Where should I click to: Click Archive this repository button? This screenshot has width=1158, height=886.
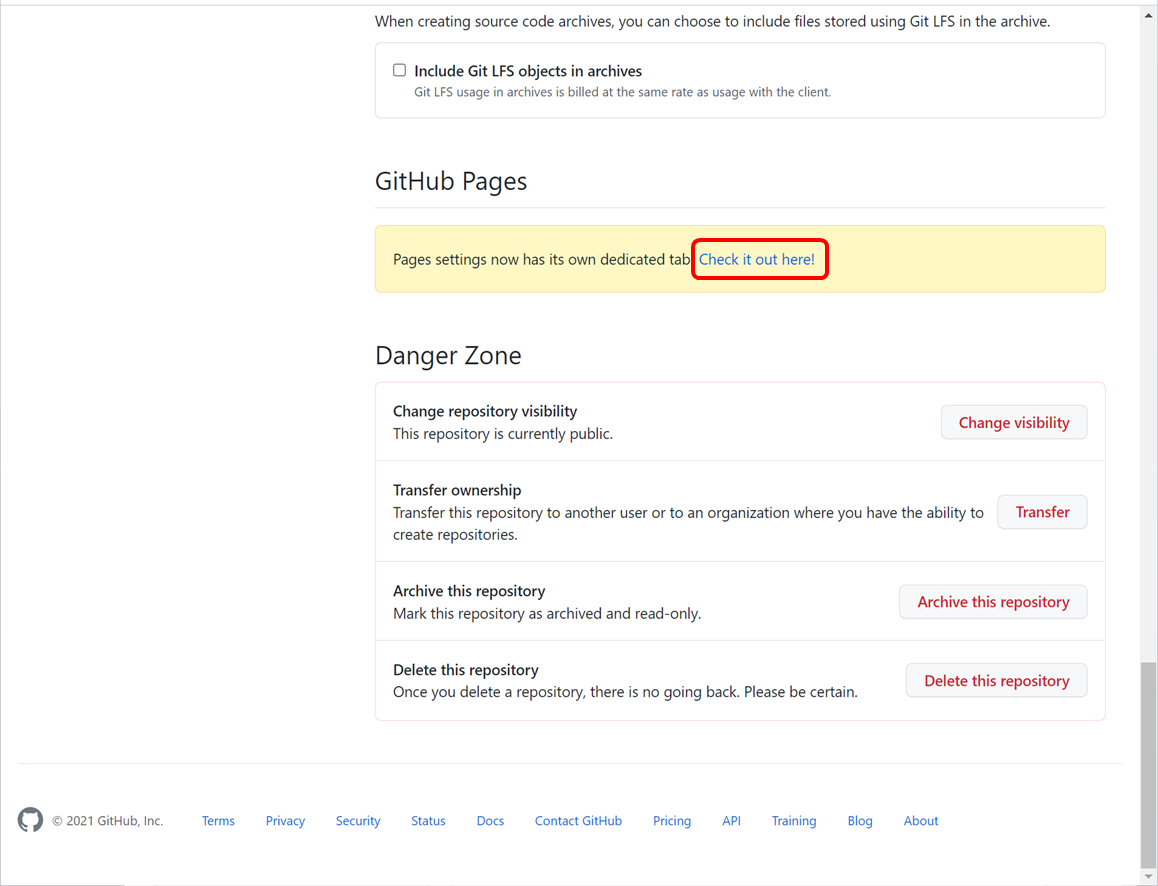(x=993, y=602)
